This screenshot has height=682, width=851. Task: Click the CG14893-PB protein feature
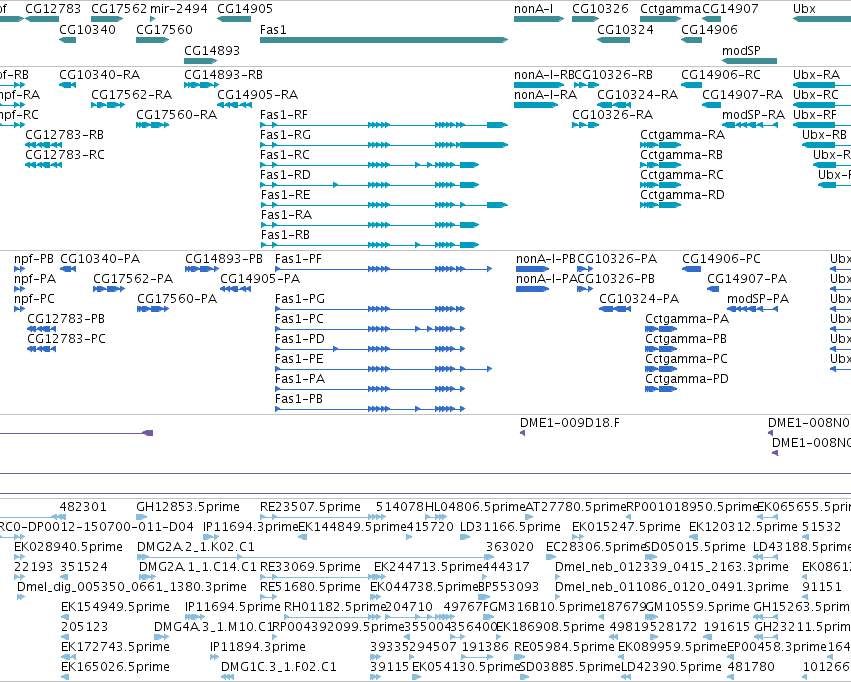202,269
